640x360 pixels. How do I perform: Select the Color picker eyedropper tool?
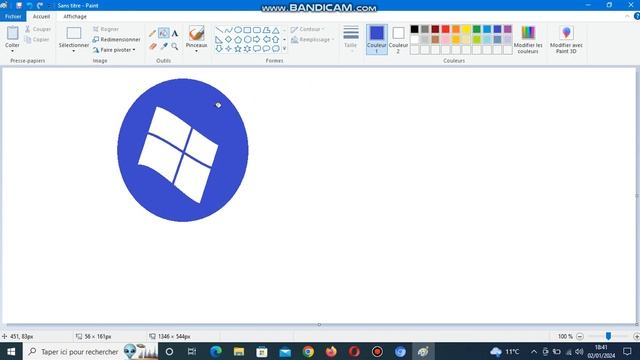164,47
